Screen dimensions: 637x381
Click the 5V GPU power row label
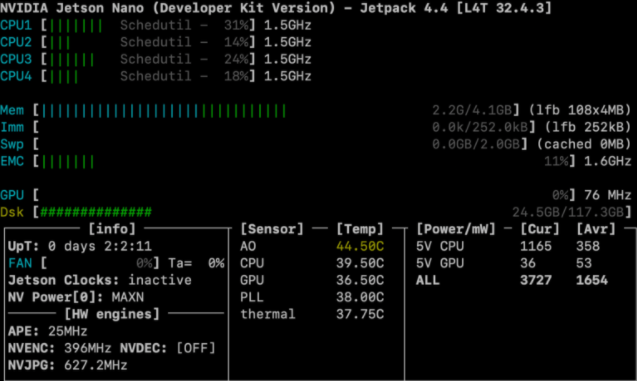tap(440, 263)
